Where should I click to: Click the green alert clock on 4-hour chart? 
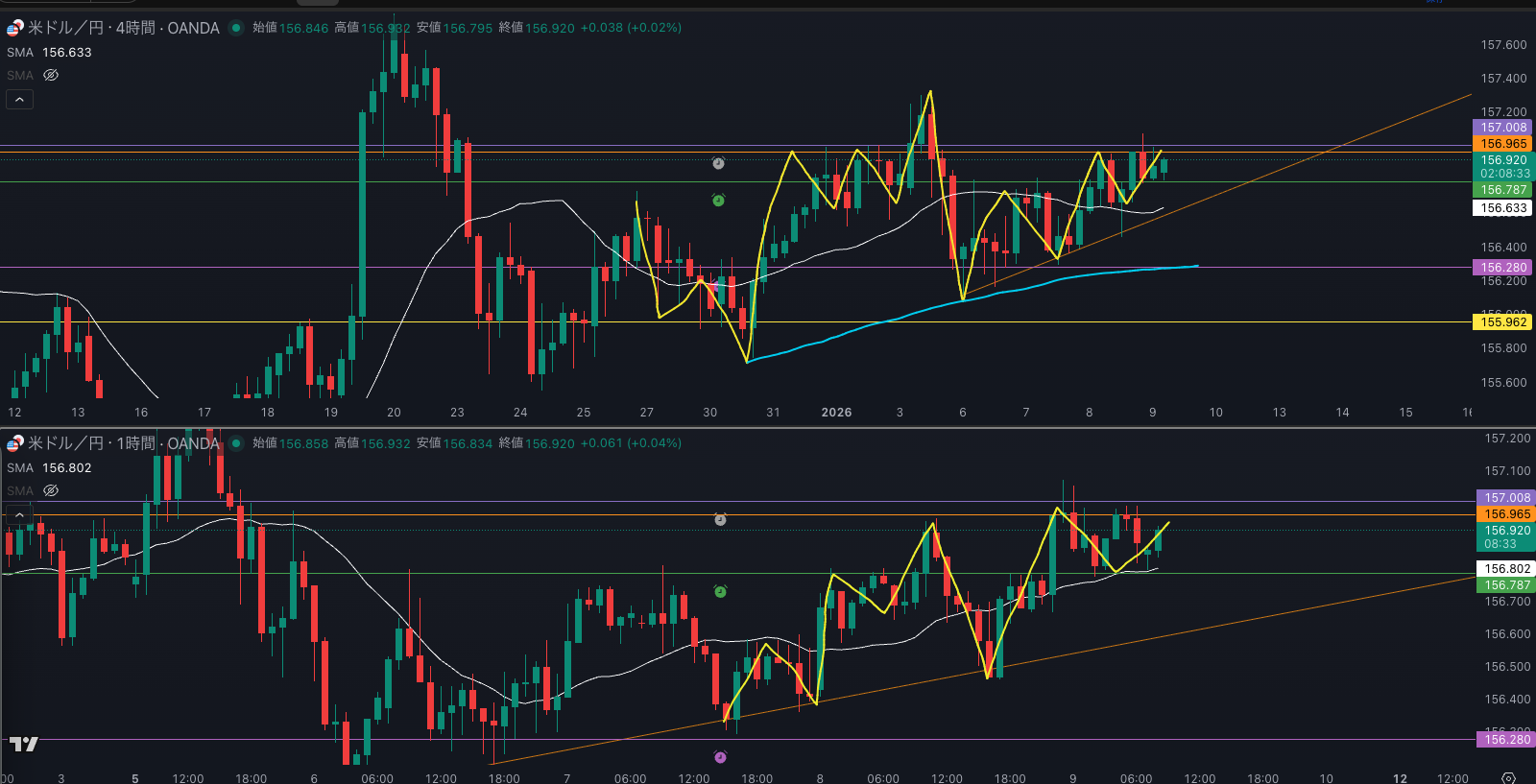[x=718, y=201]
